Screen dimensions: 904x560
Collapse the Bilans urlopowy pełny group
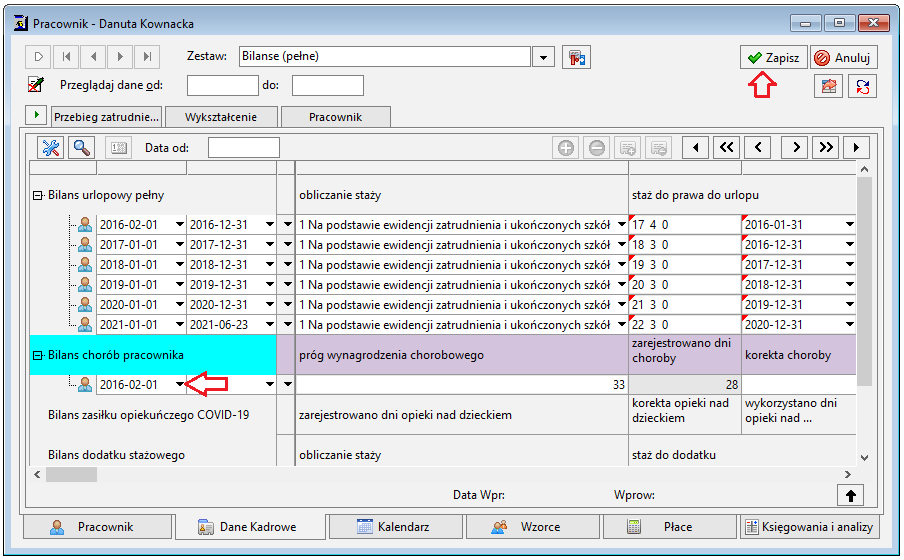point(37,196)
